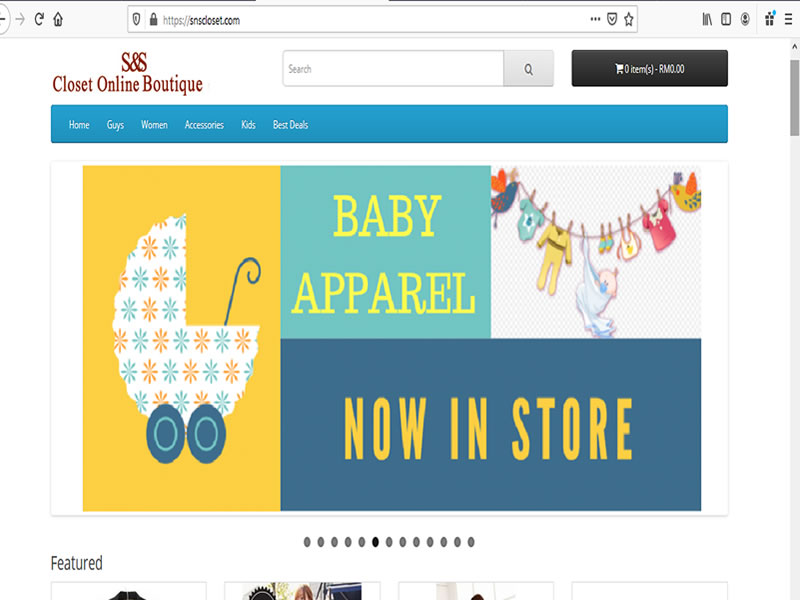Viewport: 800px width, 600px height.
Task: Open the hamburger application menu
Action: [788, 19]
